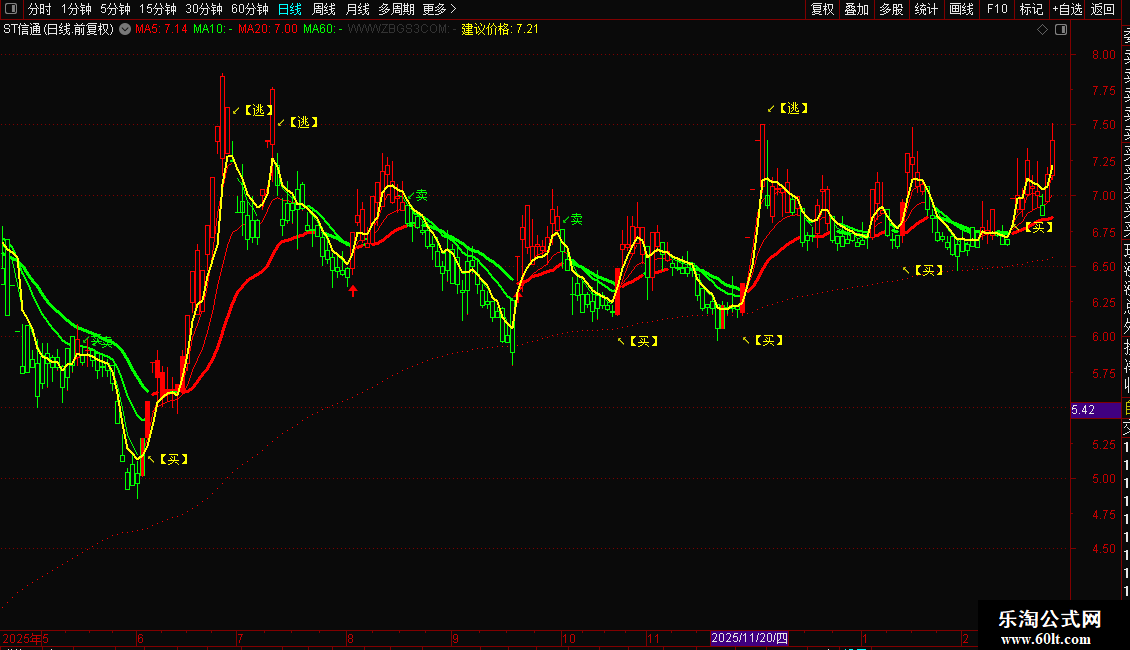
Task: Open the indicator dropdown beside ST信通 title
Action: point(125,30)
